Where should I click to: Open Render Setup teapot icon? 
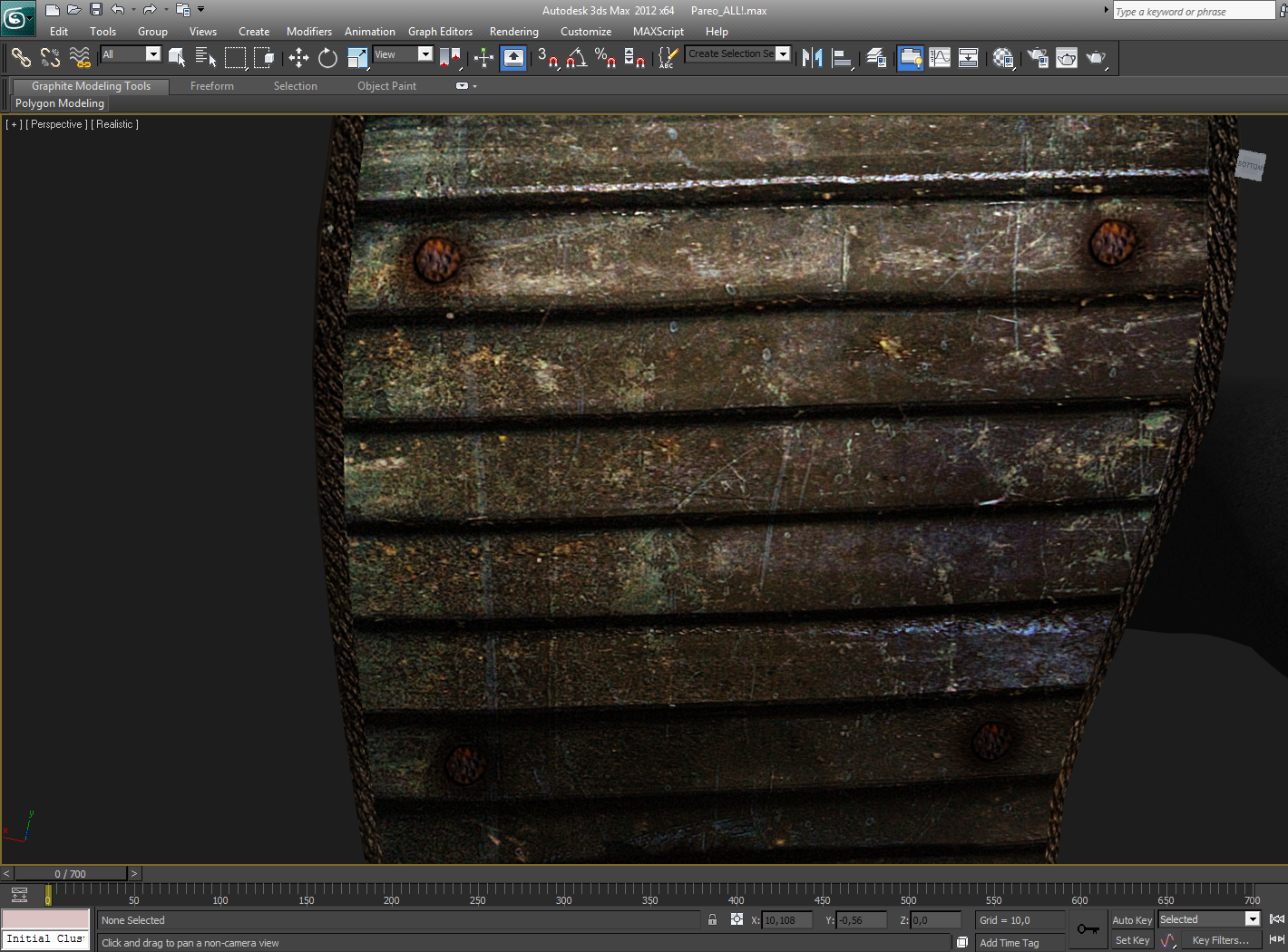[1038, 58]
